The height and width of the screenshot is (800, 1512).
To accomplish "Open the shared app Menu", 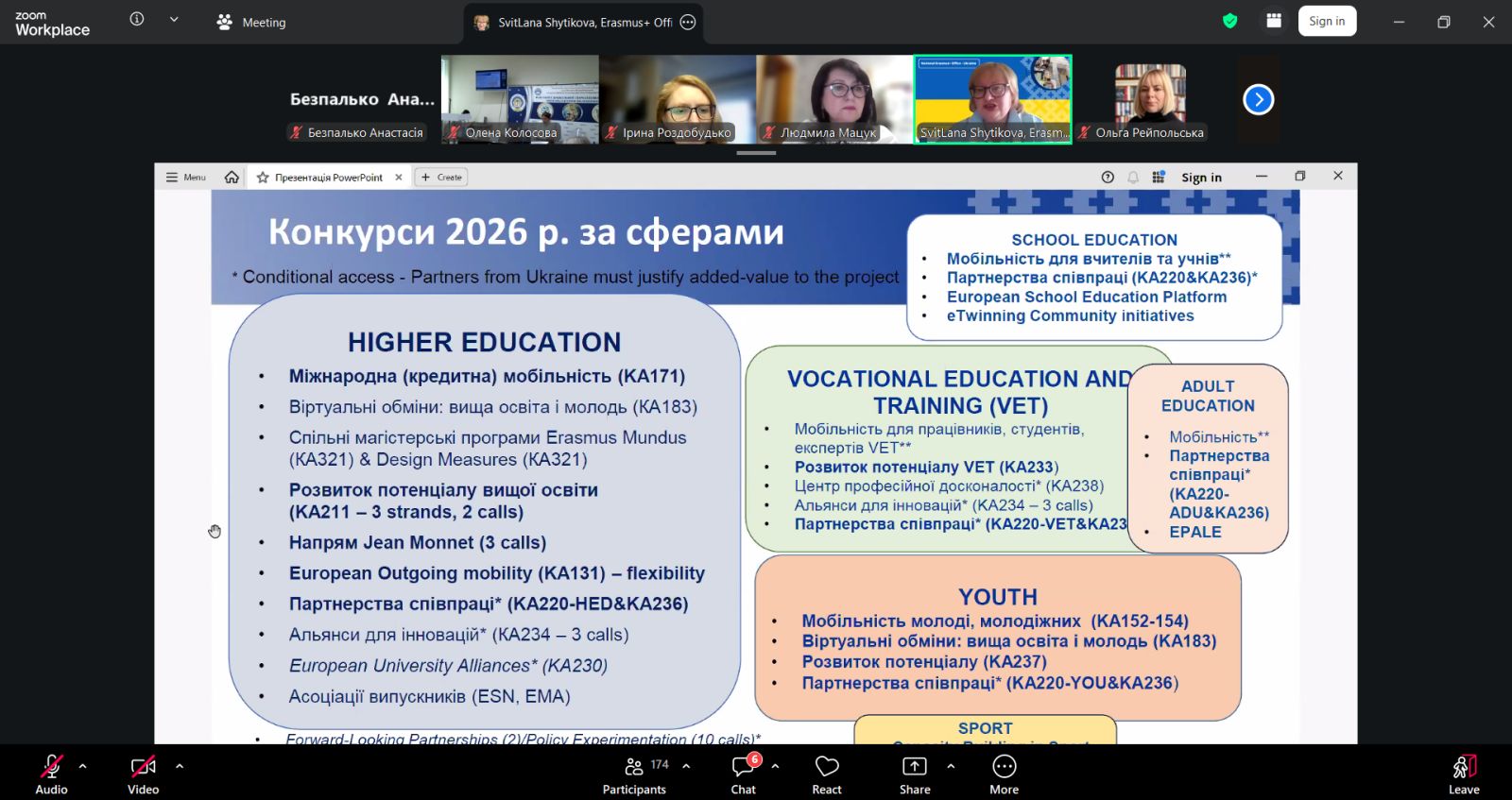I will [x=186, y=177].
